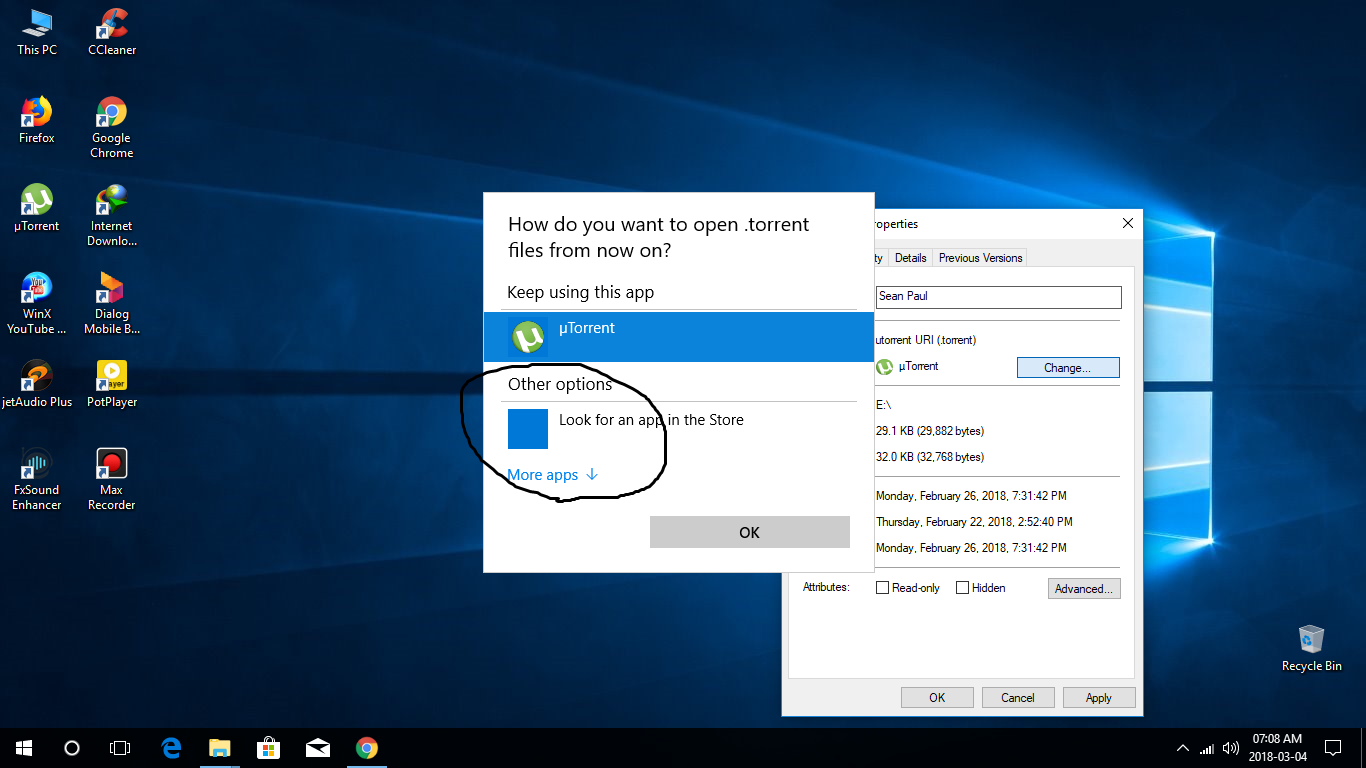Select the Dialog Mobile Broadband shortcut
1366x768 pixels.
[x=112, y=304]
